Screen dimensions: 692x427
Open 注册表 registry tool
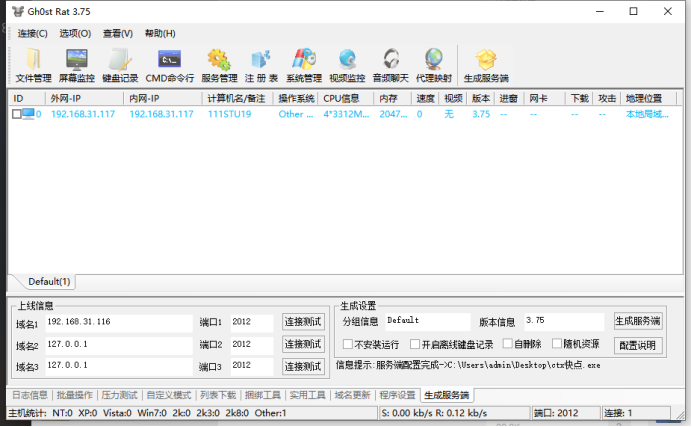point(261,65)
